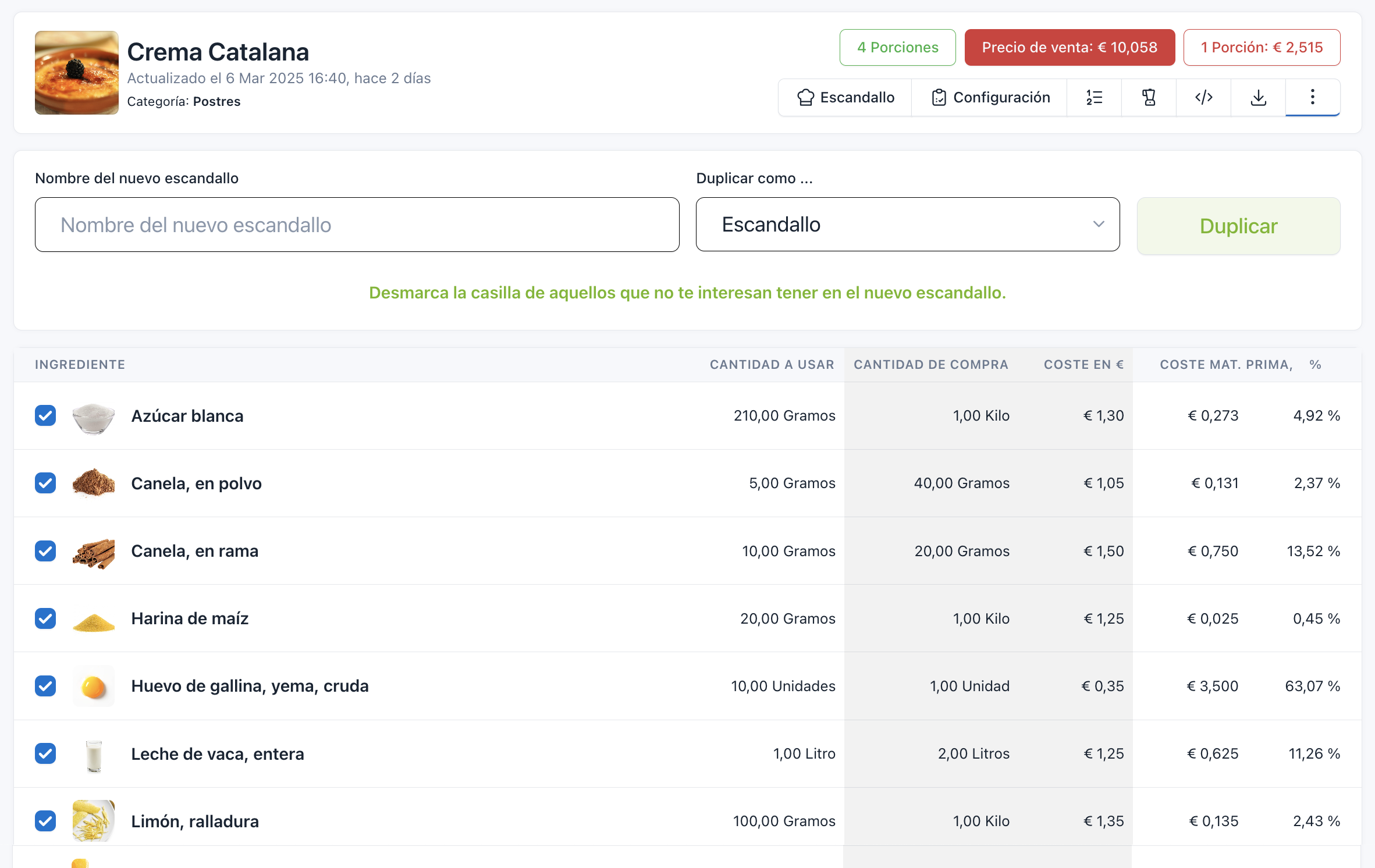
Task: Open the numbered steps list icon
Action: coord(1094,97)
